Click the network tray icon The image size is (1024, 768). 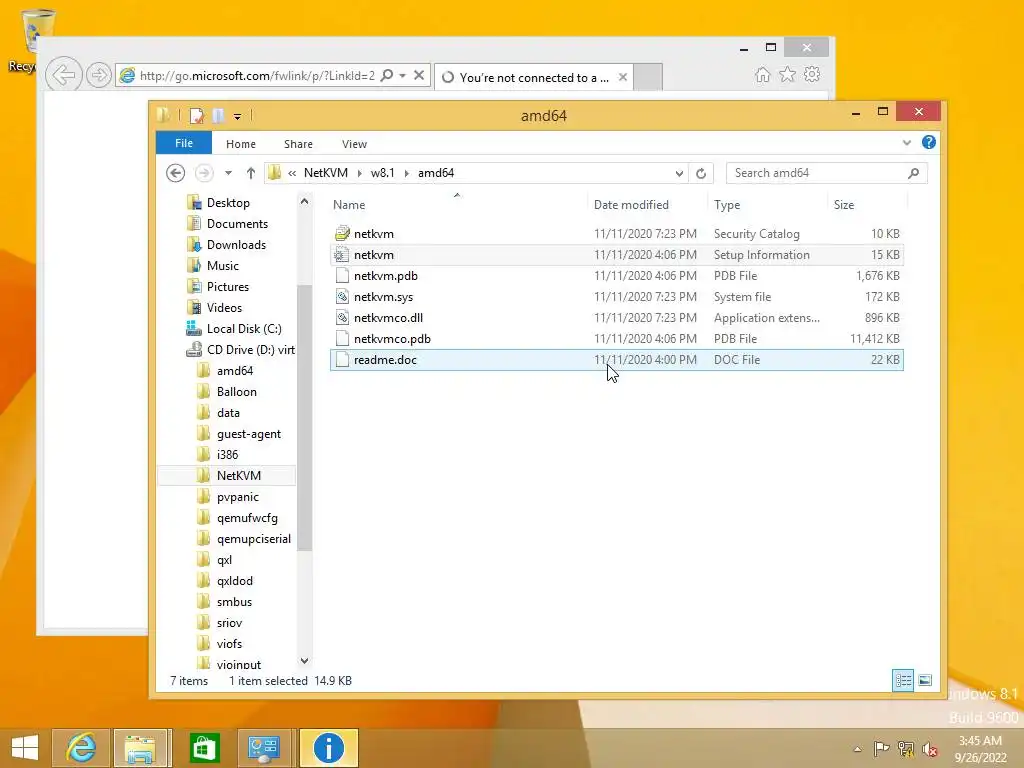(x=906, y=748)
